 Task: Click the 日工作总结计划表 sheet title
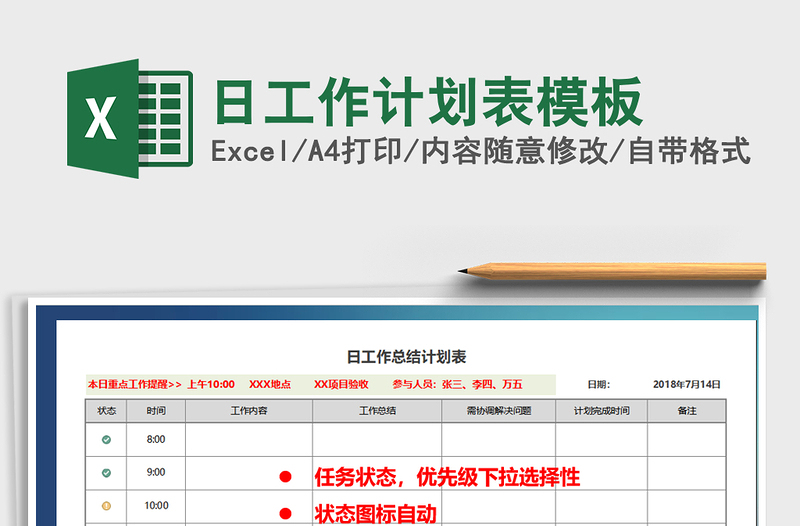(x=406, y=357)
